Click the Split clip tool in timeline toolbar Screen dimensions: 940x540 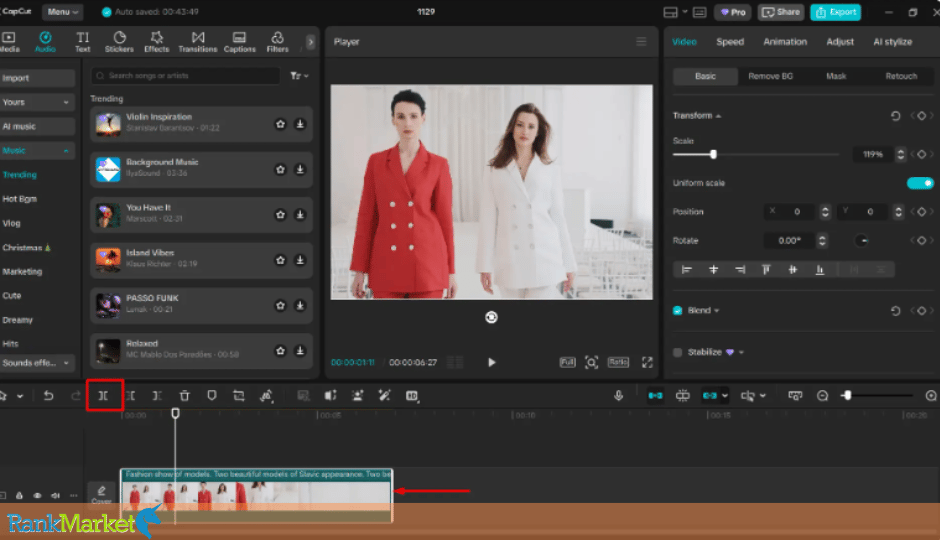pos(104,396)
